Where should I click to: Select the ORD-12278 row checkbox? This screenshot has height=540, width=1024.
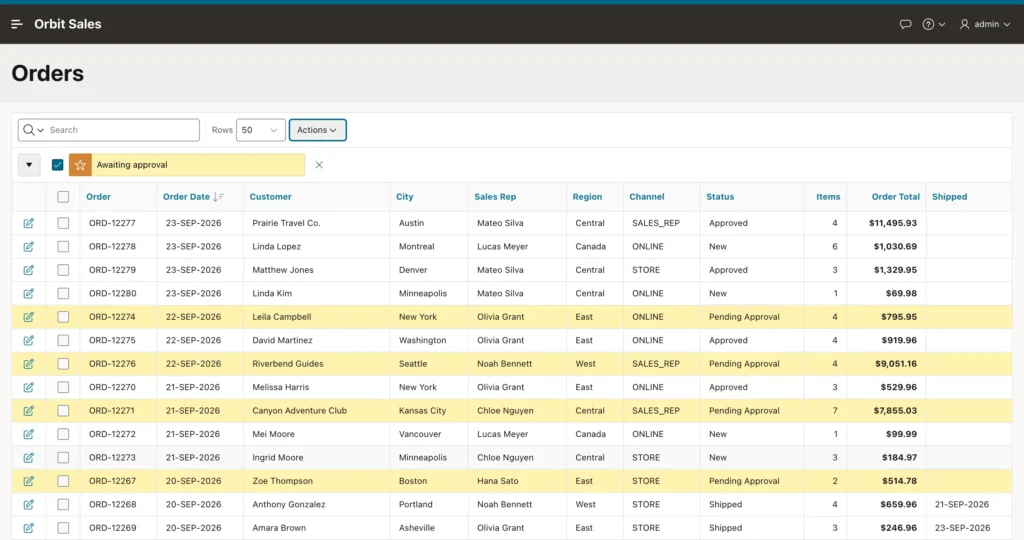coord(63,247)
